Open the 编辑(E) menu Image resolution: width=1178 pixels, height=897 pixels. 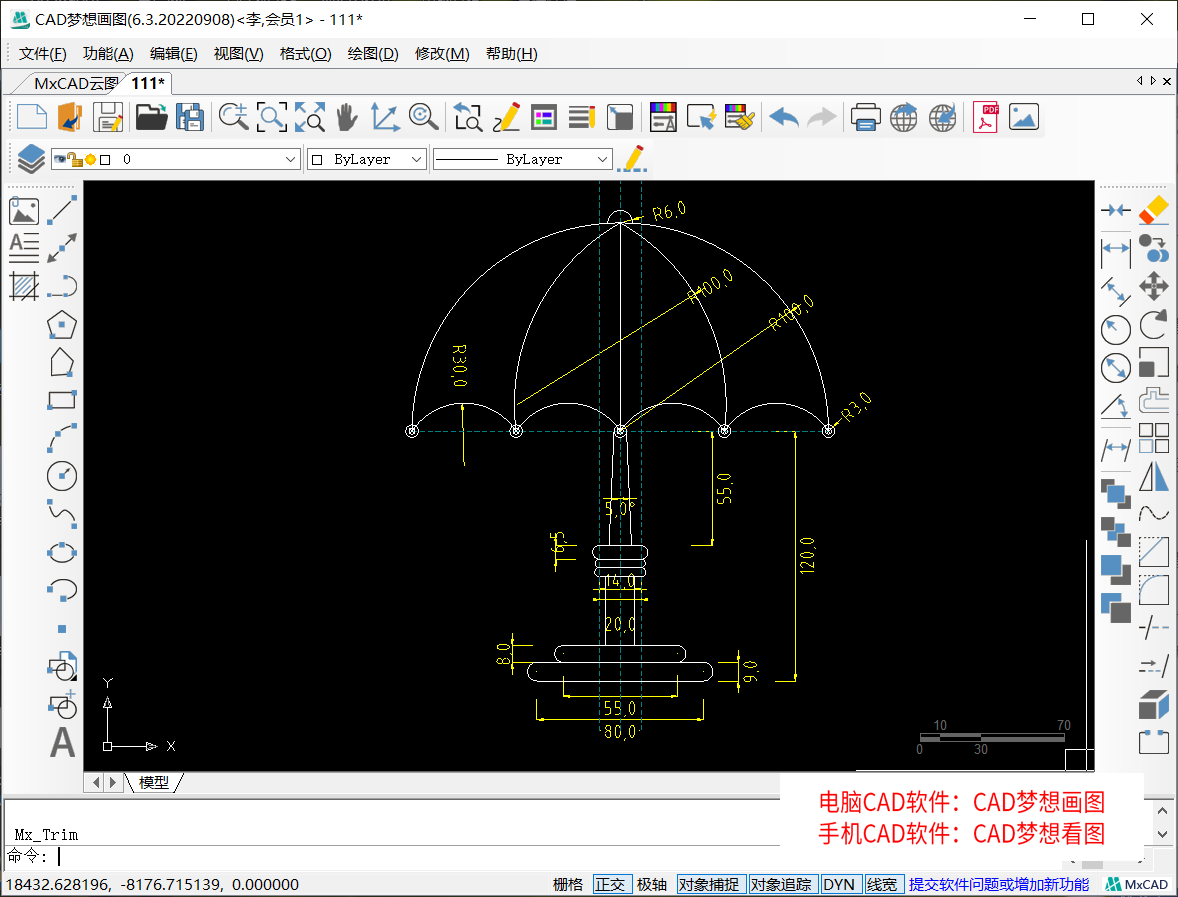tap(174, 53)
